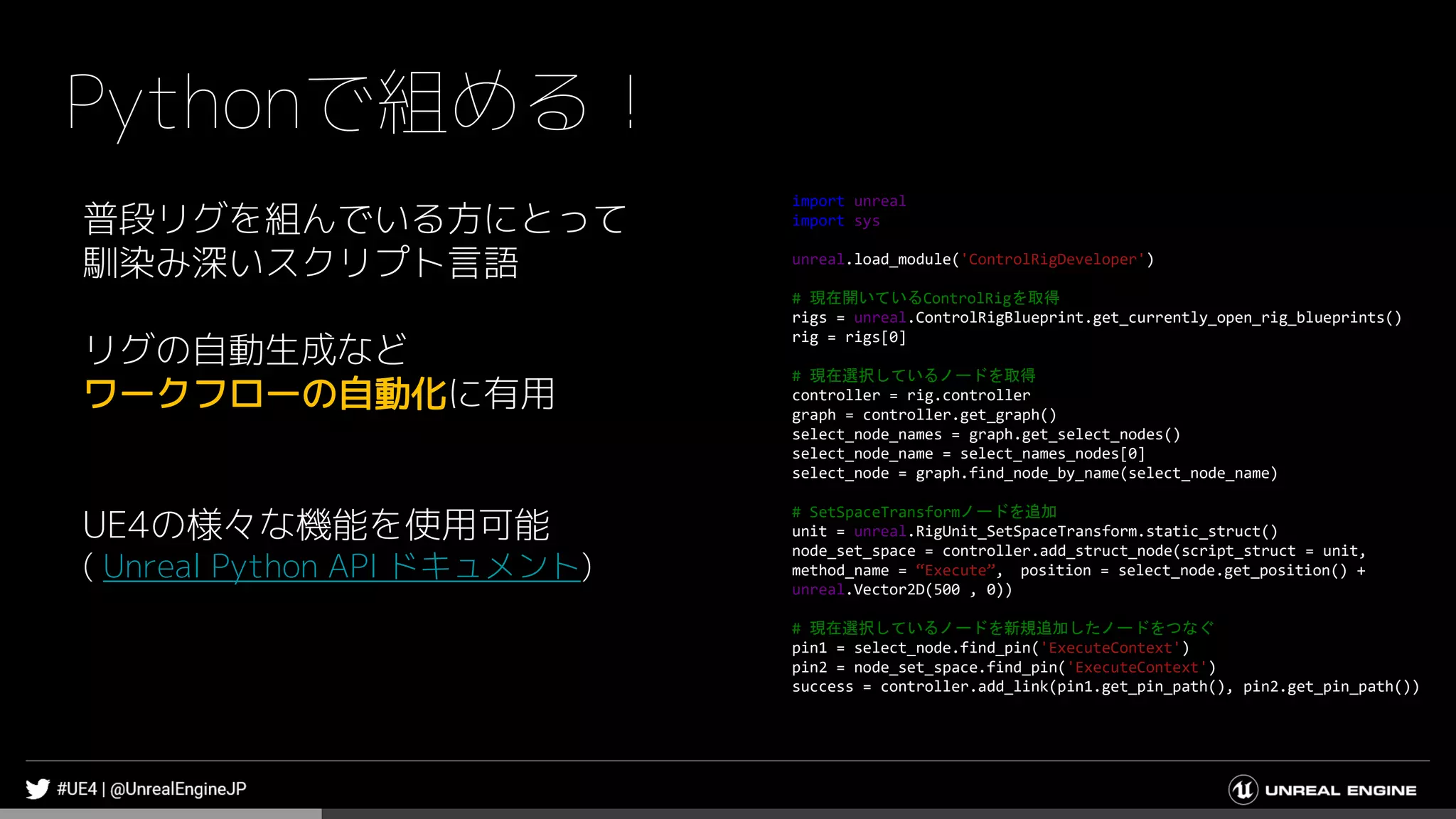The image size is (1456, 819).
Task: Click comment '# 現在開いているControlRigを取得'
Action: coord(926,298)
